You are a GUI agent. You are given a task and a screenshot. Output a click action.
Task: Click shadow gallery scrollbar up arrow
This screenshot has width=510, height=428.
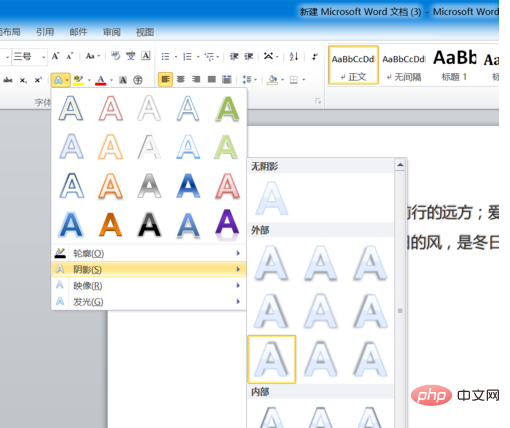pos(400,165)
